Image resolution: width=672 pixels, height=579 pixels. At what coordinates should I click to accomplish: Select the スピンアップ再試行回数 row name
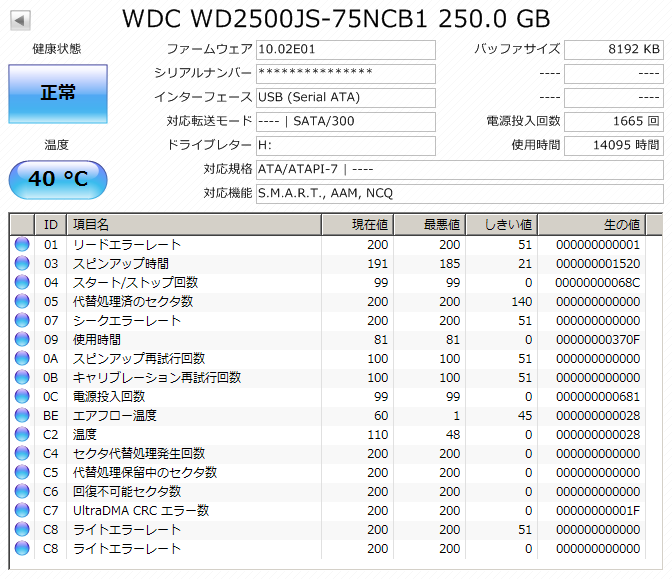[139, 359]
